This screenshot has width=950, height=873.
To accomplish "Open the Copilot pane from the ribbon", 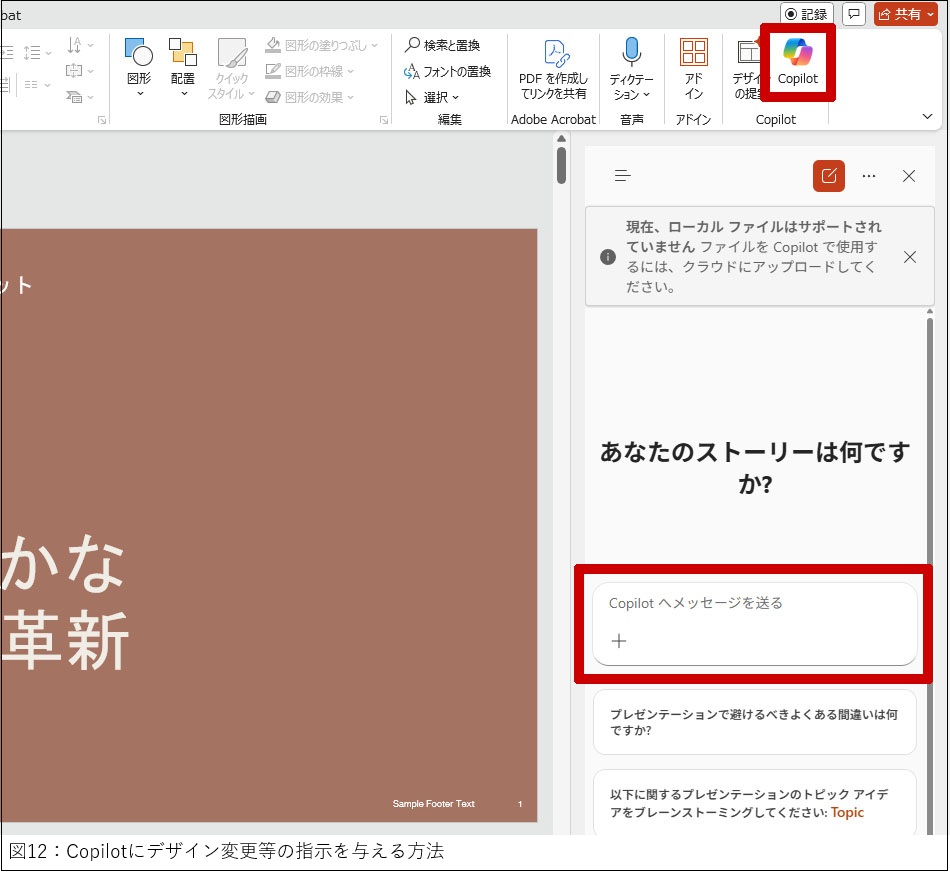I will (798, 61).
